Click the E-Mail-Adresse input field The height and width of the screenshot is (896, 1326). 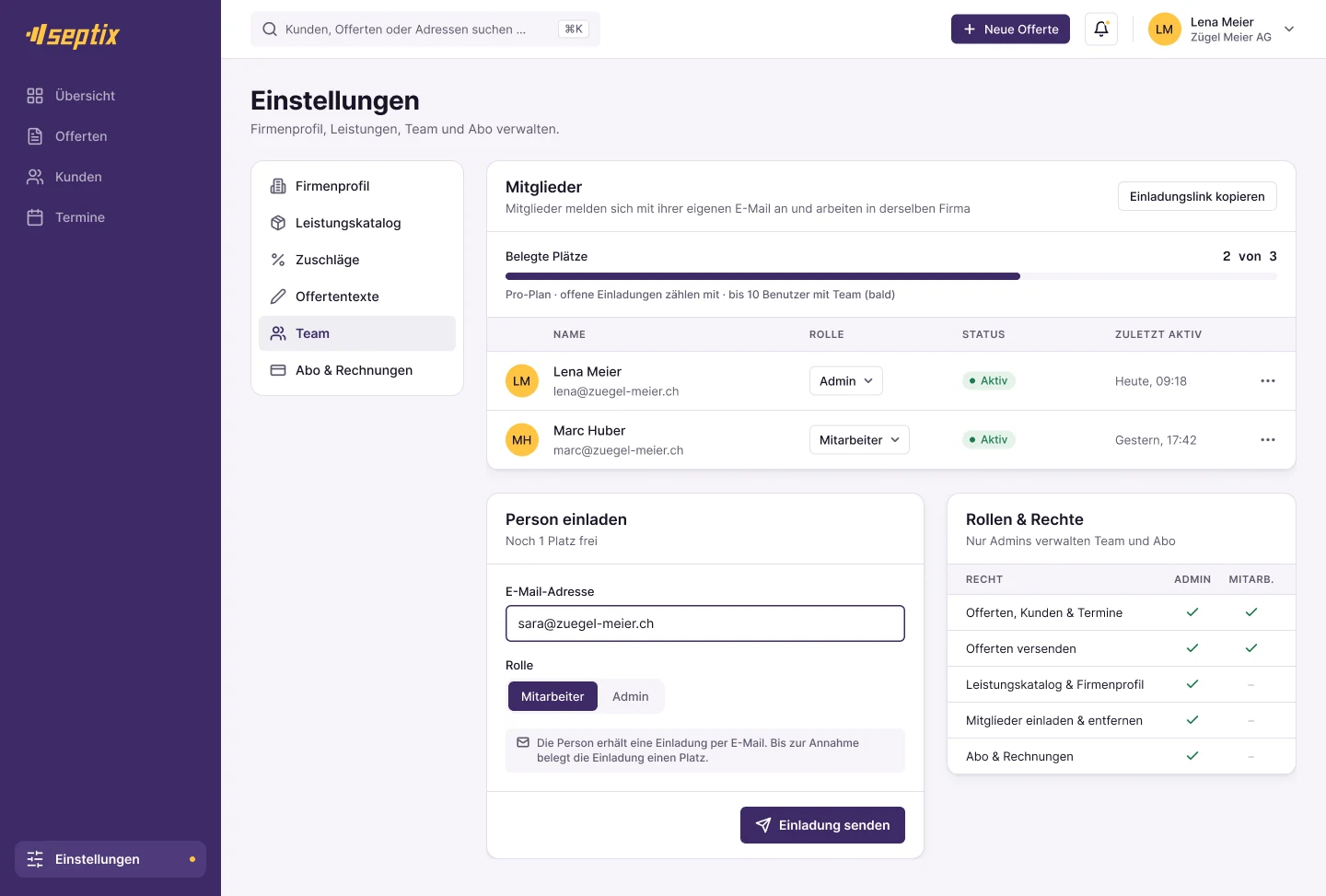tap(705, 623)
